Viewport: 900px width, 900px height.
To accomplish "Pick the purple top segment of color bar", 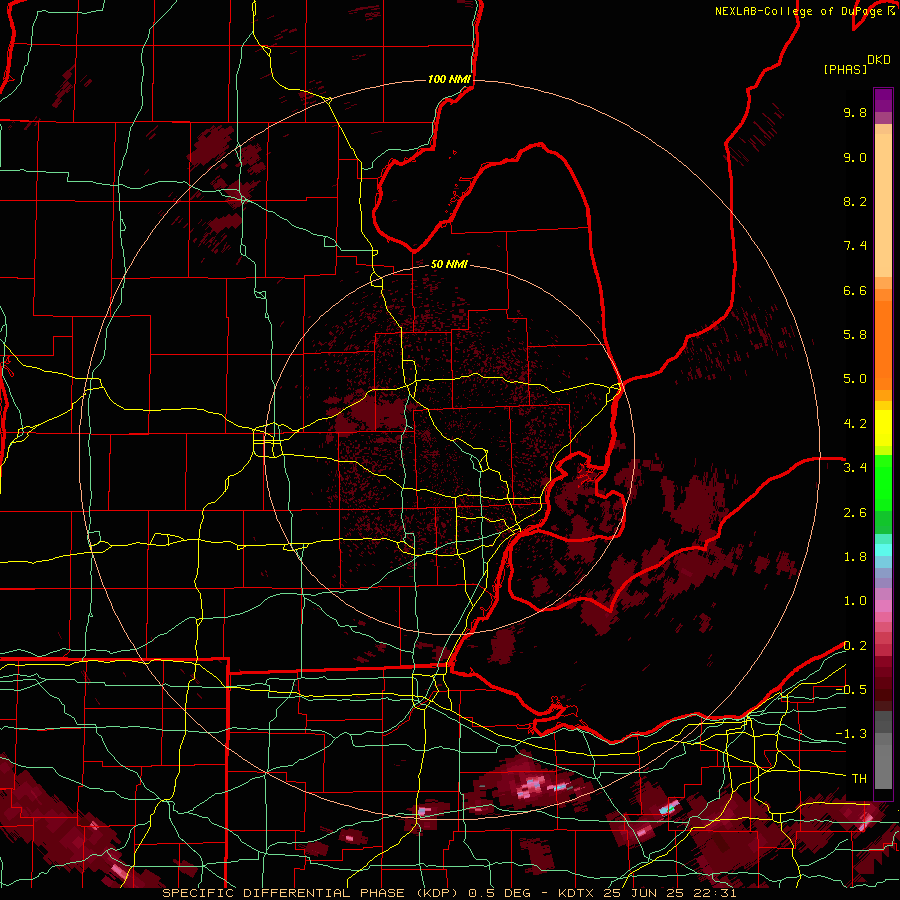I will point(883,100).
